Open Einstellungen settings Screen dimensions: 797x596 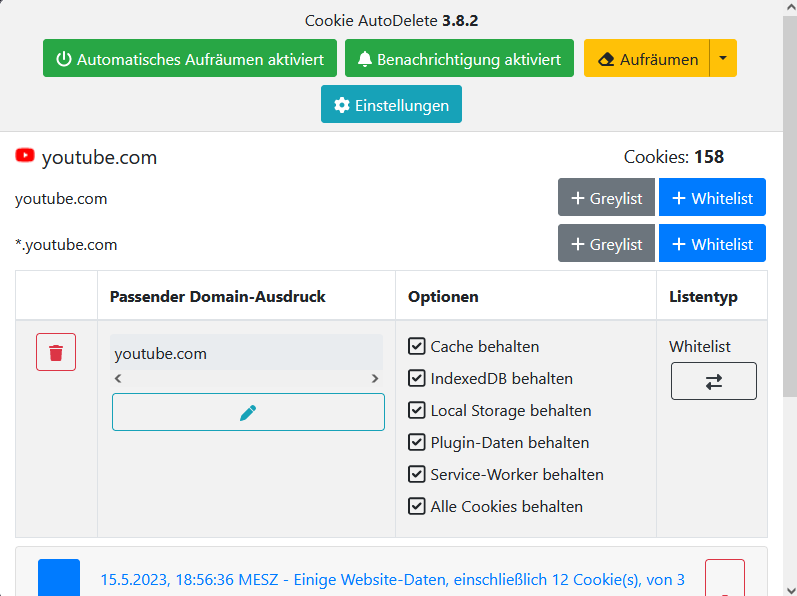[391, 105]
